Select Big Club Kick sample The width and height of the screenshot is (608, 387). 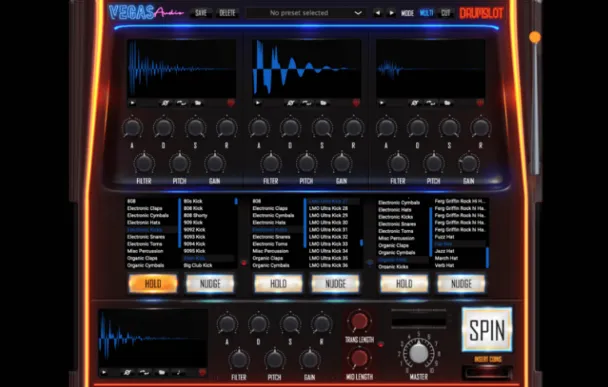click(x=198, y=266)
